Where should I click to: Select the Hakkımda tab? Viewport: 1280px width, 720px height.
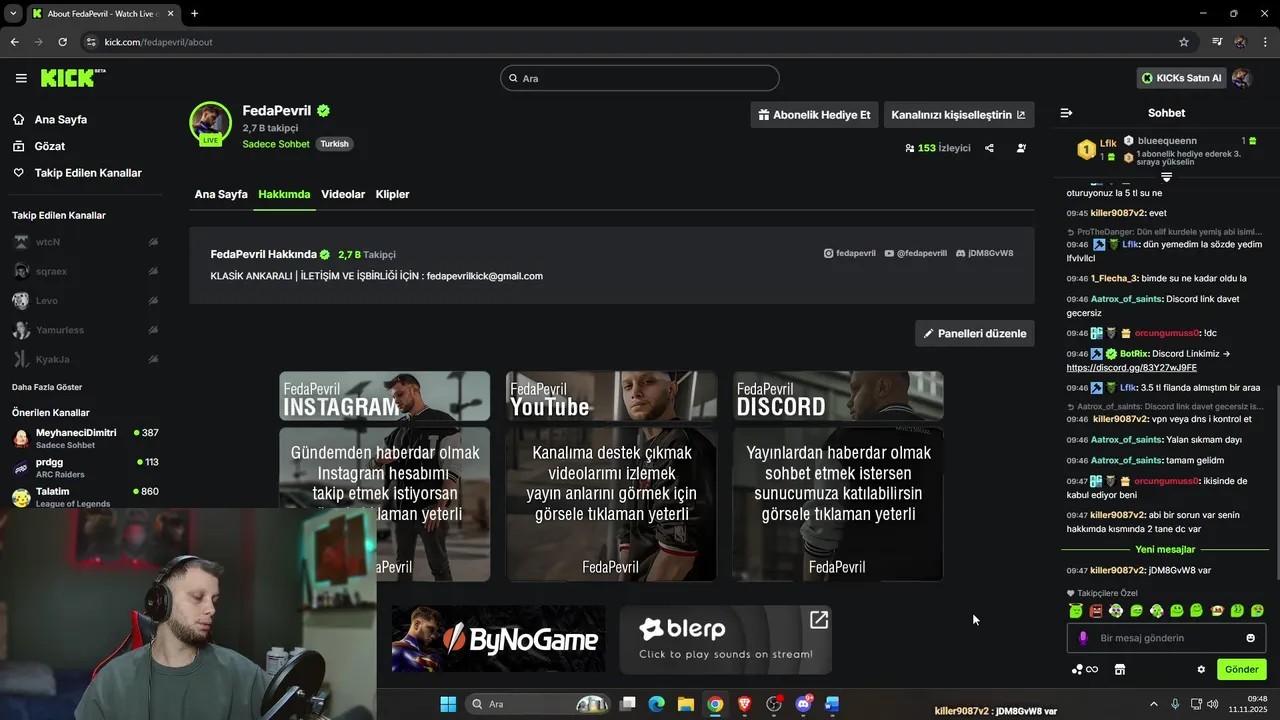pyautogui.click(x=284, y=194)
